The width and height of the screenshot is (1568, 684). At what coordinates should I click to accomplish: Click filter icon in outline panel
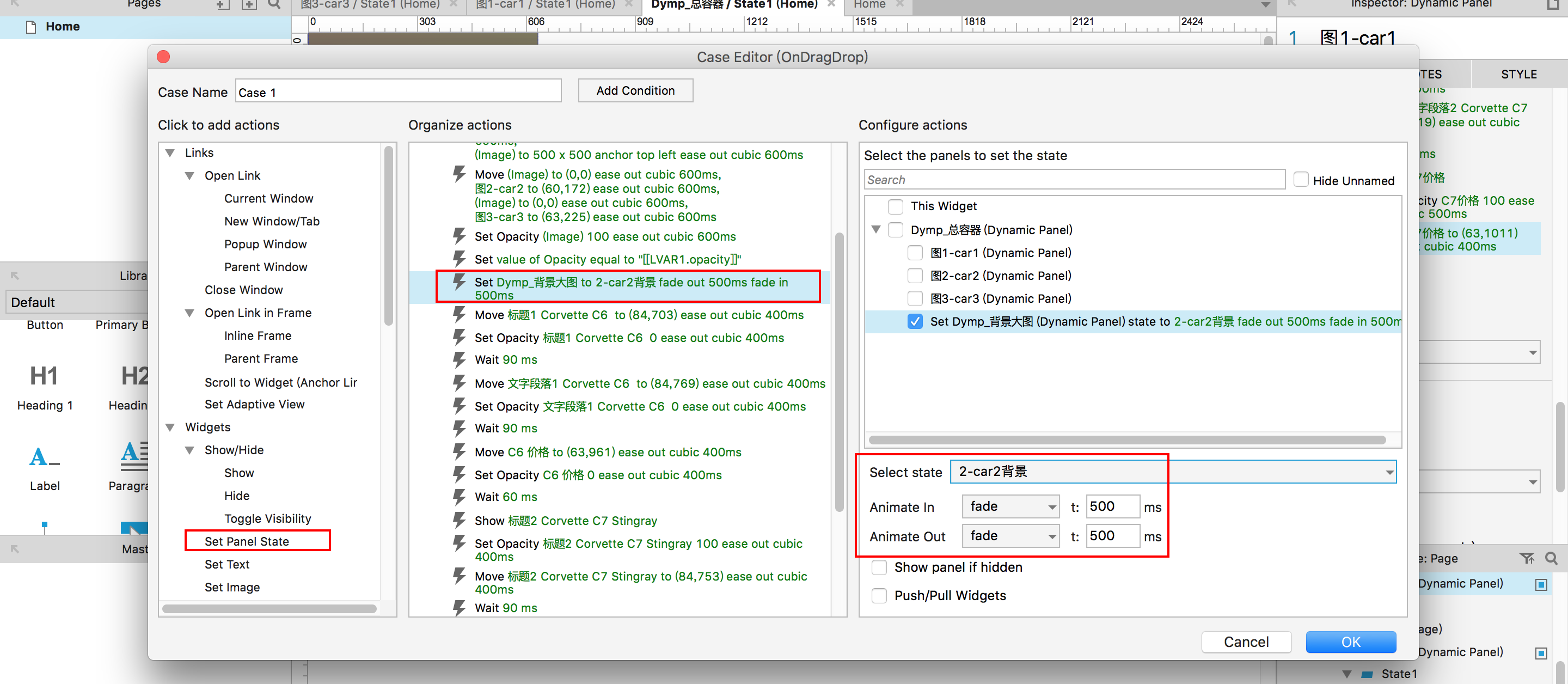click(1526, 558)
